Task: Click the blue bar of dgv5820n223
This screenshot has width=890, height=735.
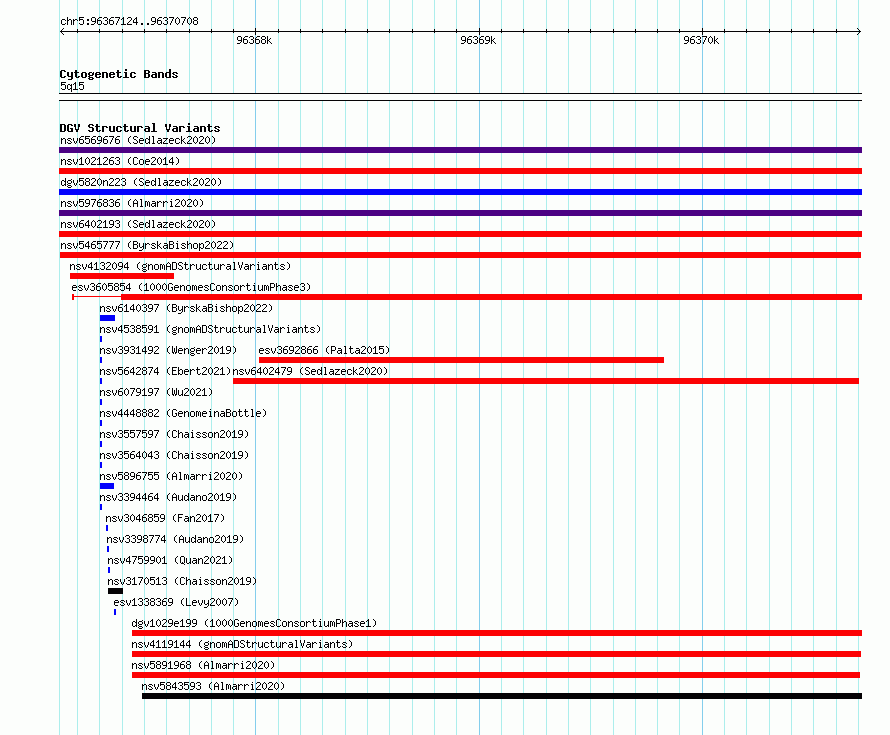Action: tap(460, 192)
